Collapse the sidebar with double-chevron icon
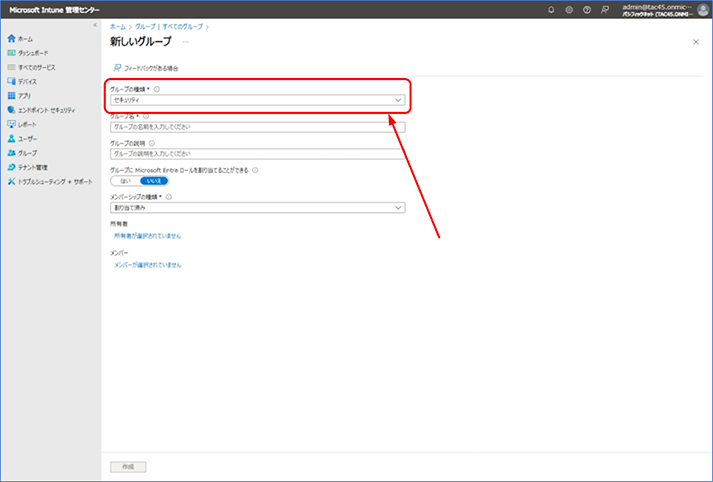Screen dimensions: 713x482 [x=95, y=25]
